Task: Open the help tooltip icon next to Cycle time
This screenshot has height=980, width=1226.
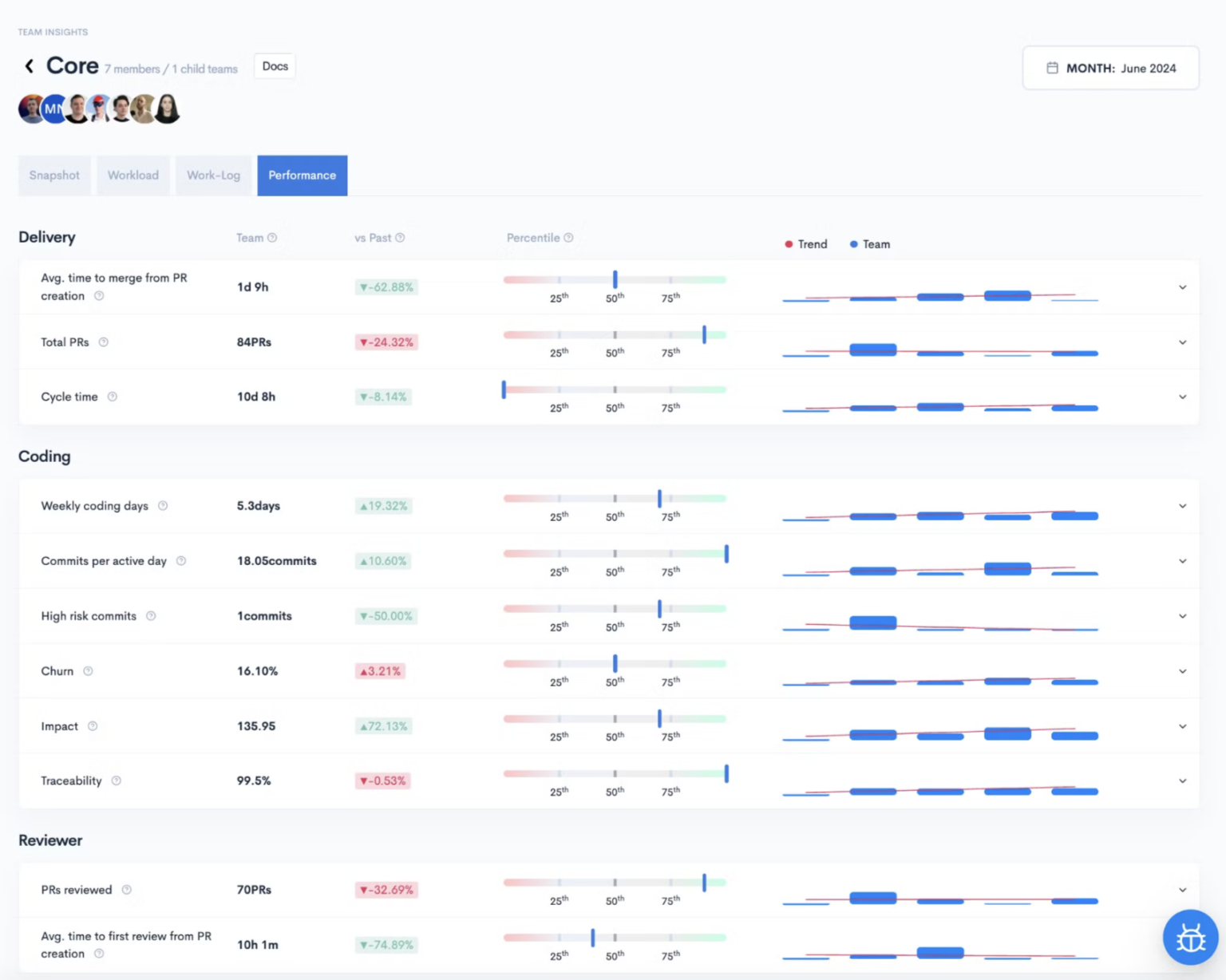Action: coord(112,397)
